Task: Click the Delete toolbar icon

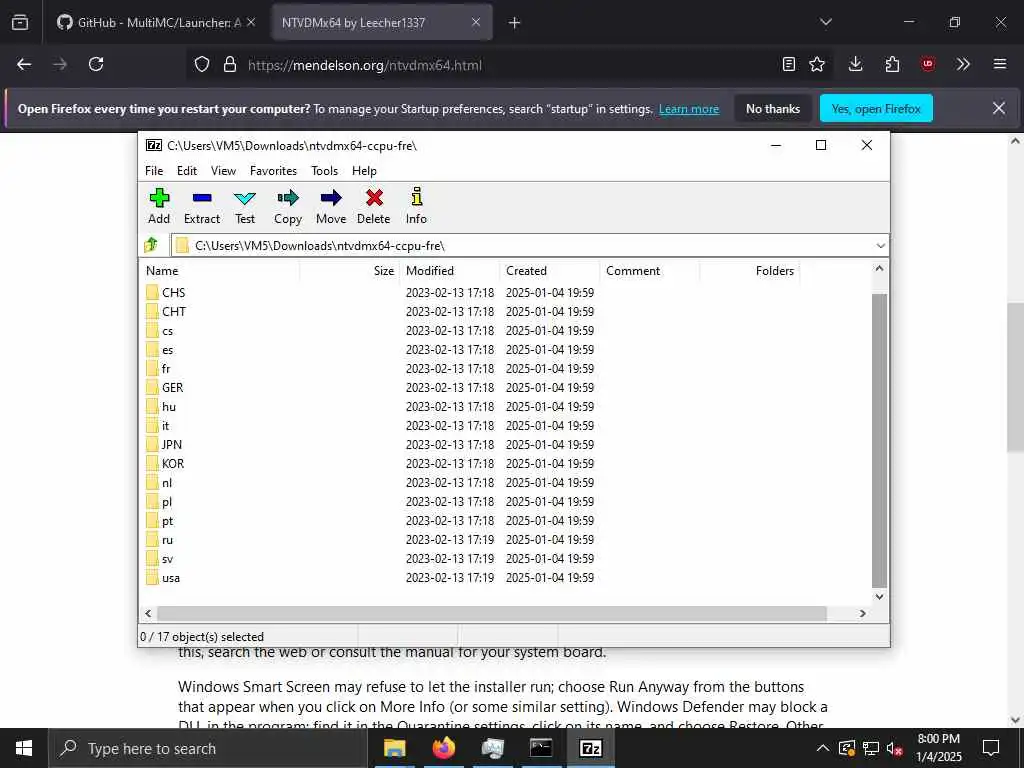Action: click(374, 206)
